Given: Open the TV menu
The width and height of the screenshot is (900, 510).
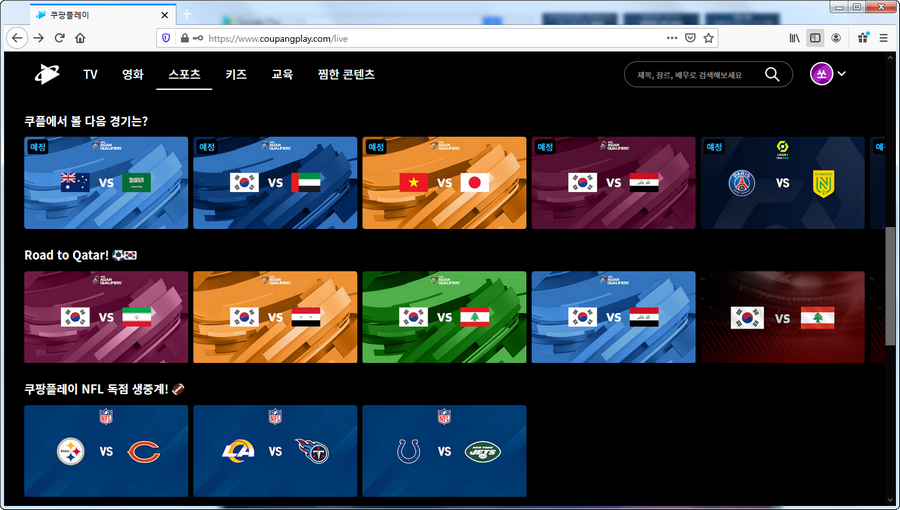Looking at the screenshot, I should 90,75.
